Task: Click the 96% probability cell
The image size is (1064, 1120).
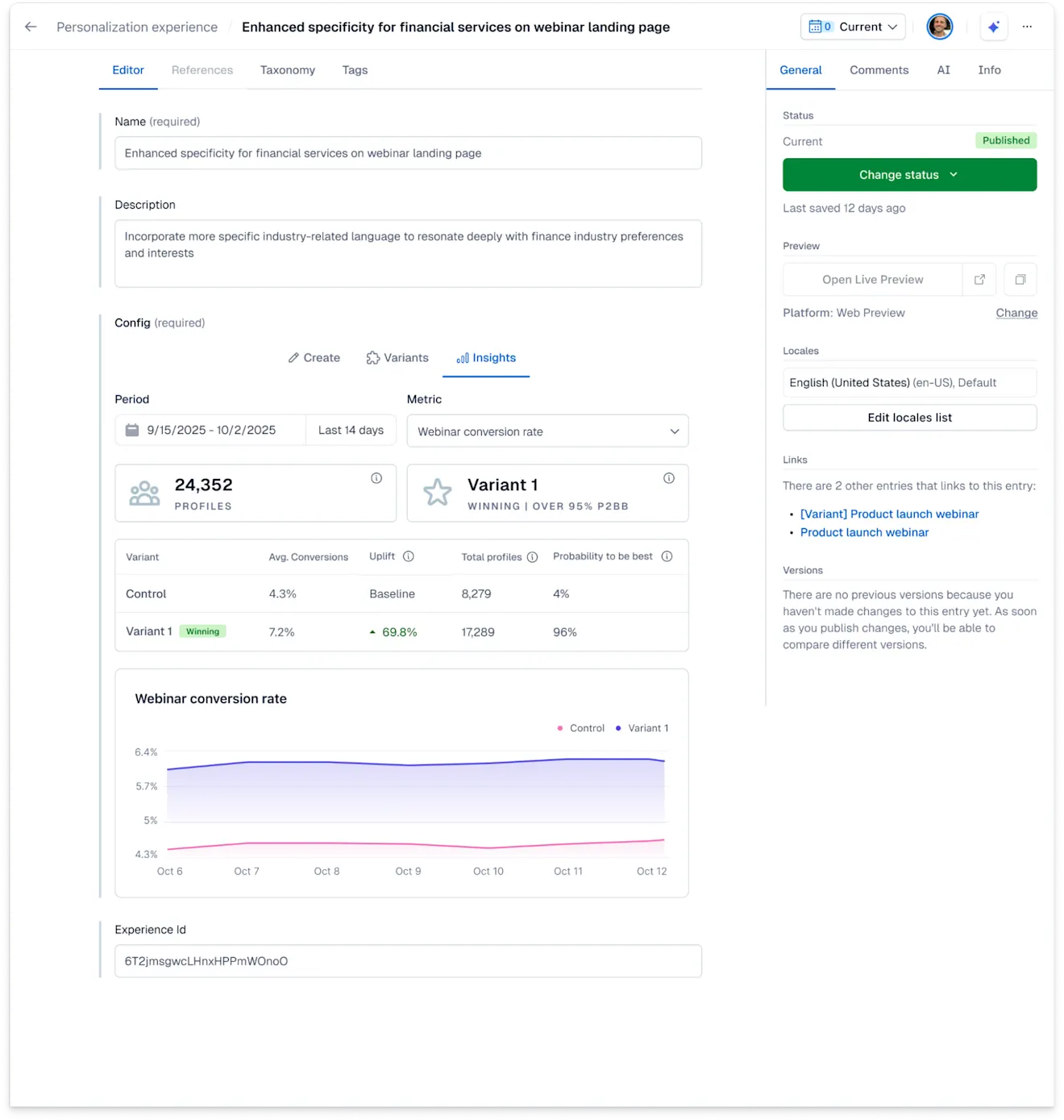Action: pyautogui.click(x=564, y=632)
